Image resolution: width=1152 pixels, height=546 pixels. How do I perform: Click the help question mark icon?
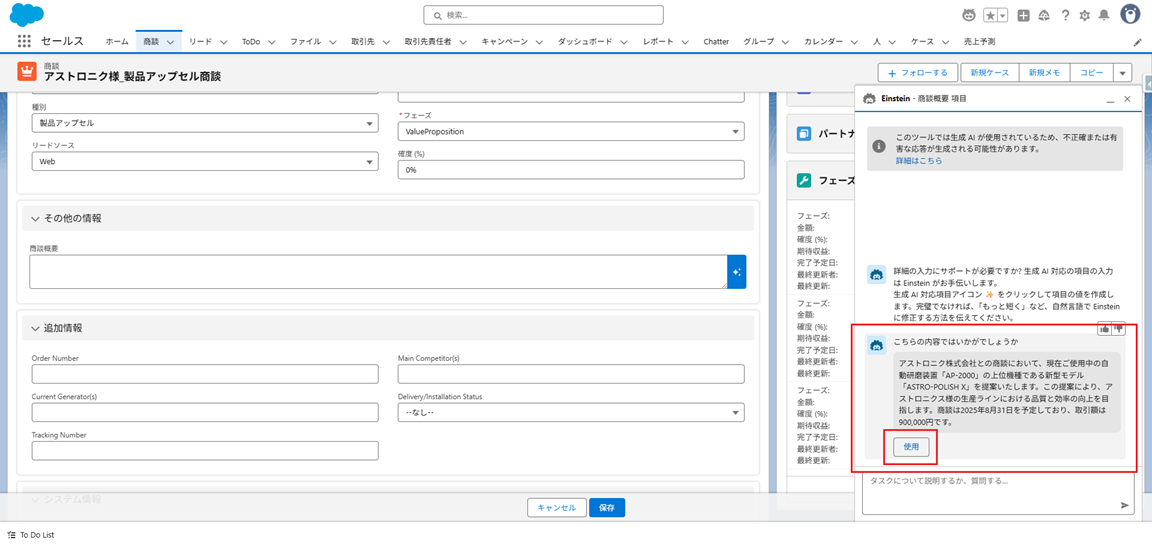click(x=1066, y=15)
